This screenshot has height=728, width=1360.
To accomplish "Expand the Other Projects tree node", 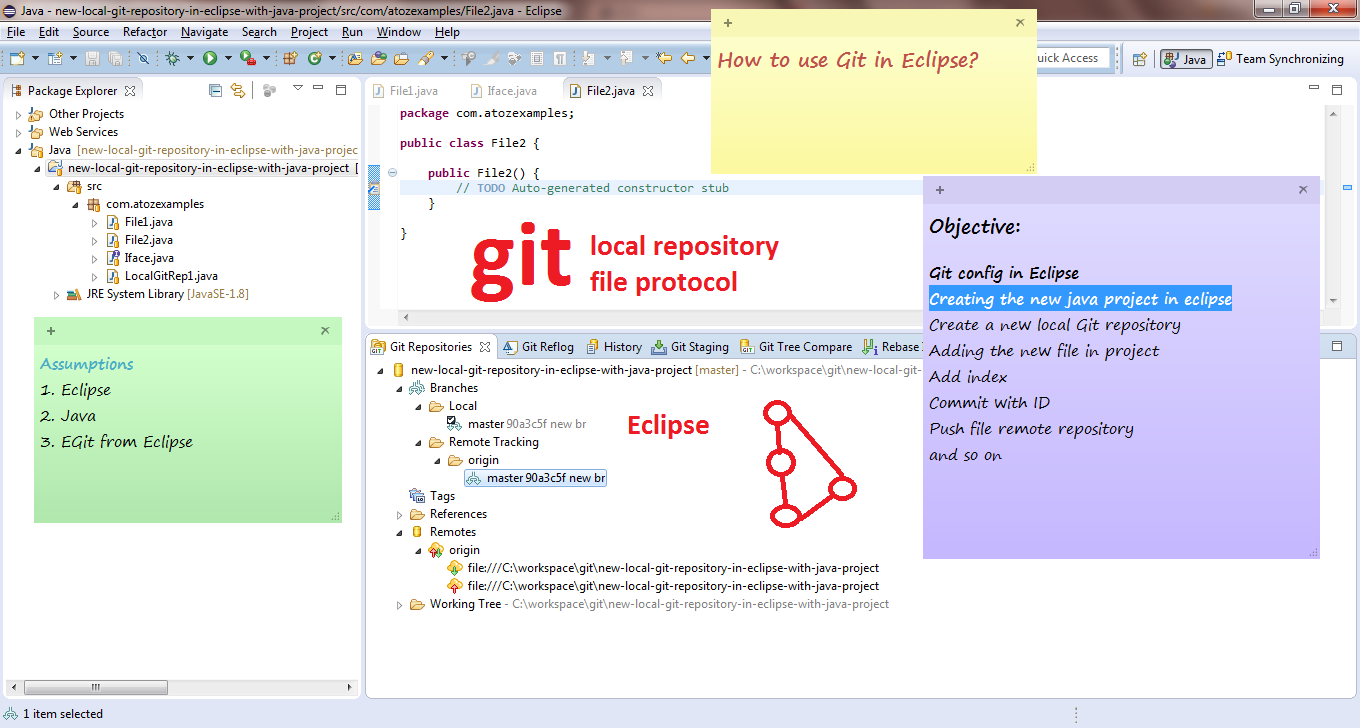I will point(18,114).
